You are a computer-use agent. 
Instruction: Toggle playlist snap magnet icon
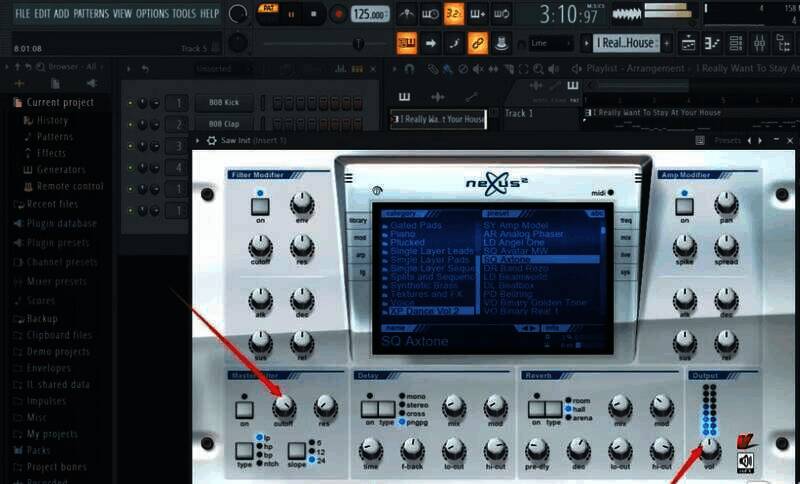[409, 69]
